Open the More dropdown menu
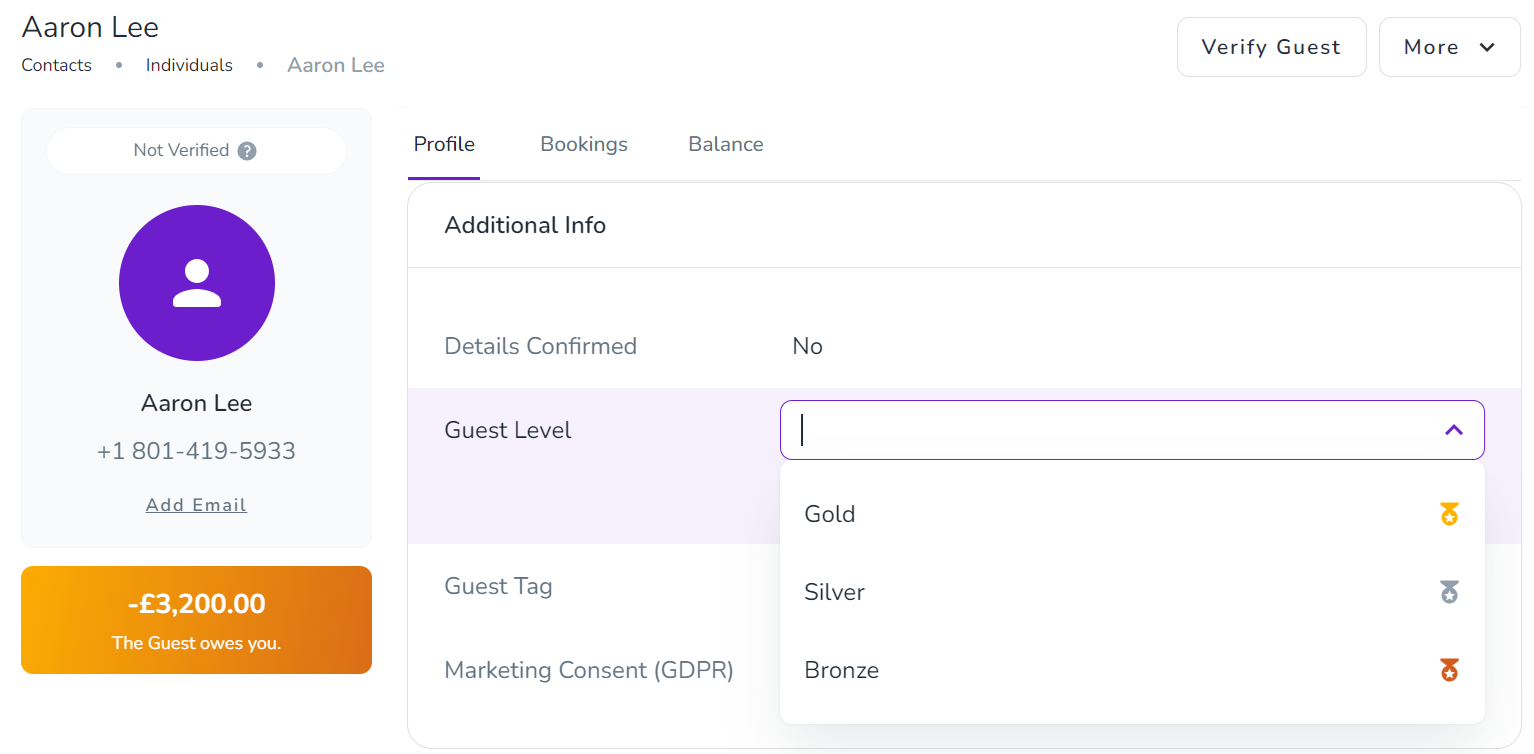This screenshot has height=754, width=1534. (1448, 47)
